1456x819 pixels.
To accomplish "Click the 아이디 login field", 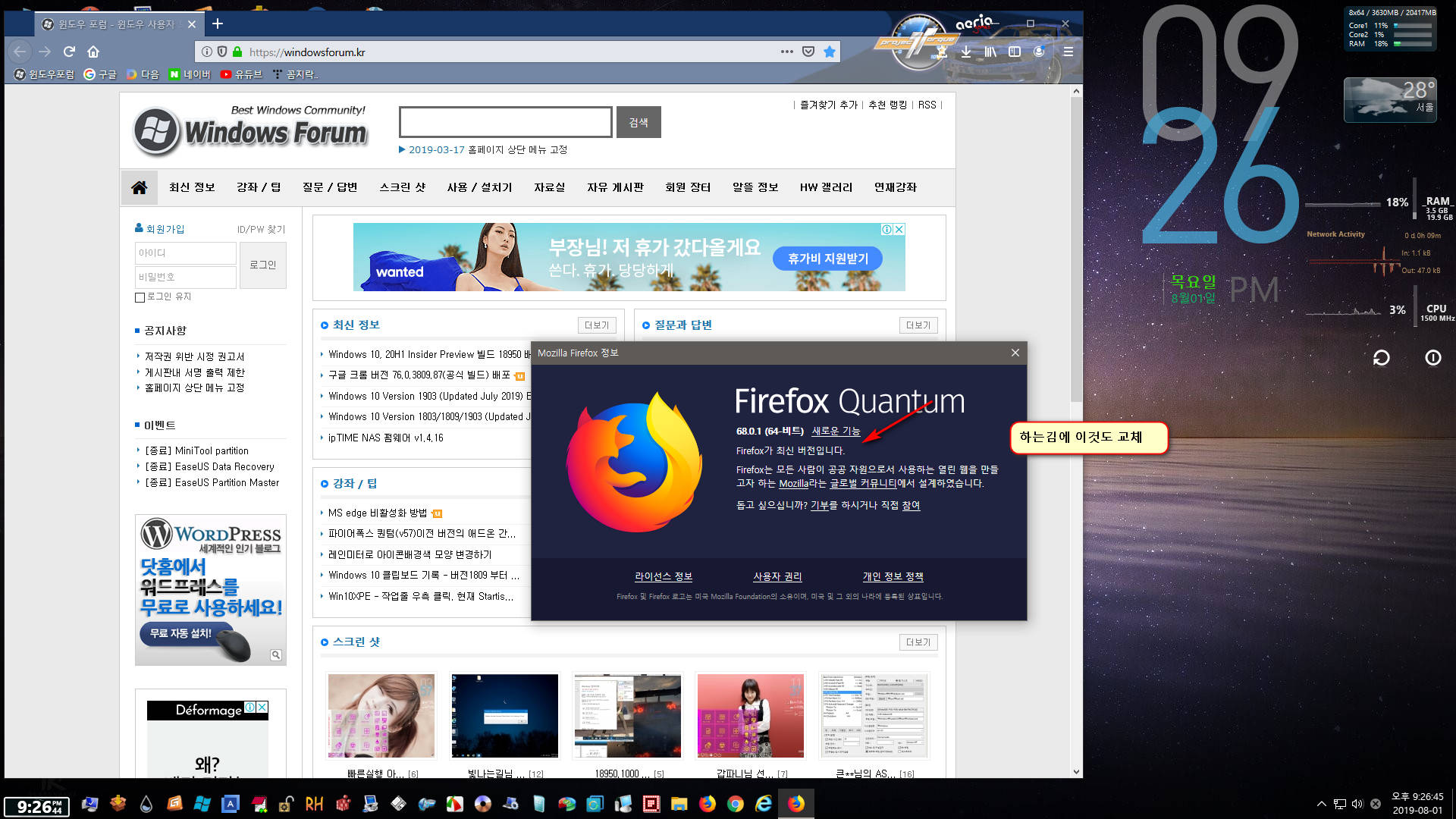I will point(186,253).
